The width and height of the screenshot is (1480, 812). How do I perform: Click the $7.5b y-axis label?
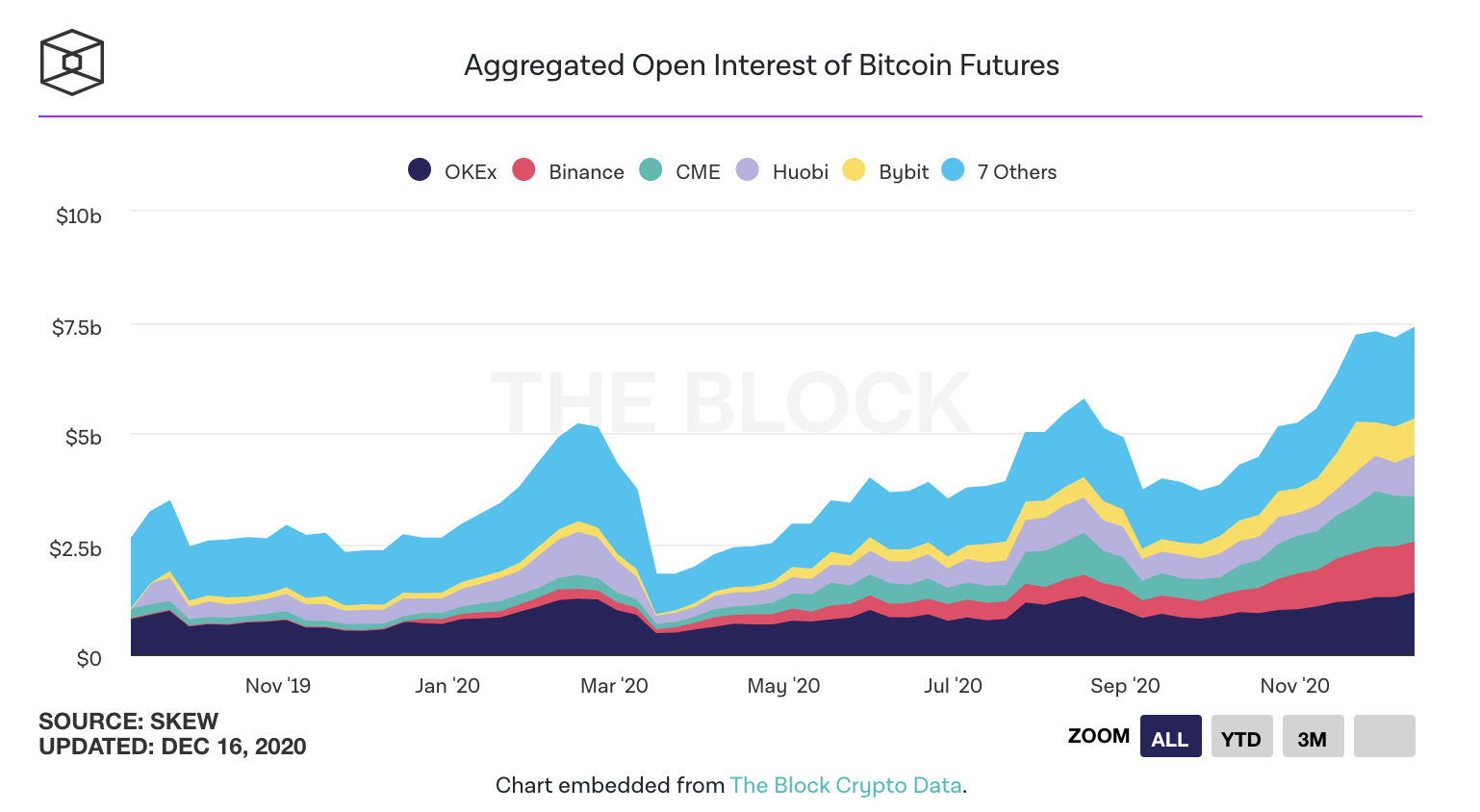[x=77, y=328]
